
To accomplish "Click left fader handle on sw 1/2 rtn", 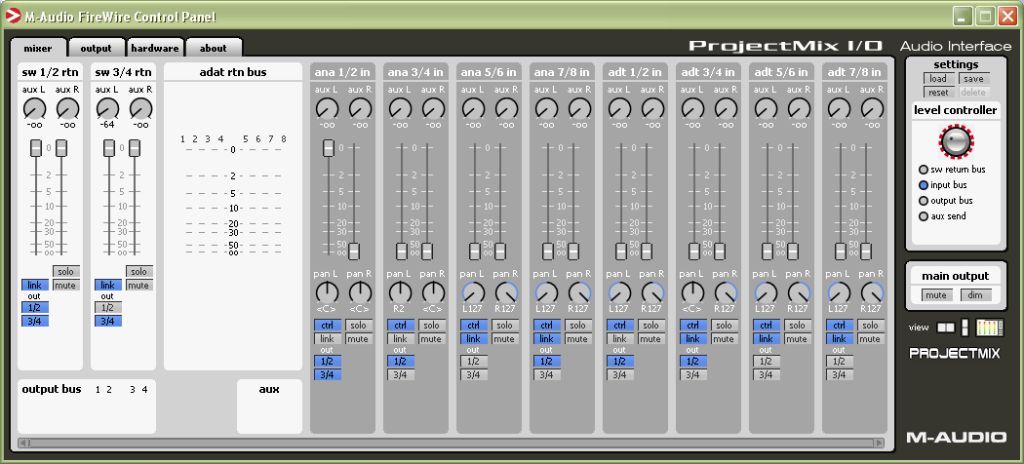I will tap(36, 148).
